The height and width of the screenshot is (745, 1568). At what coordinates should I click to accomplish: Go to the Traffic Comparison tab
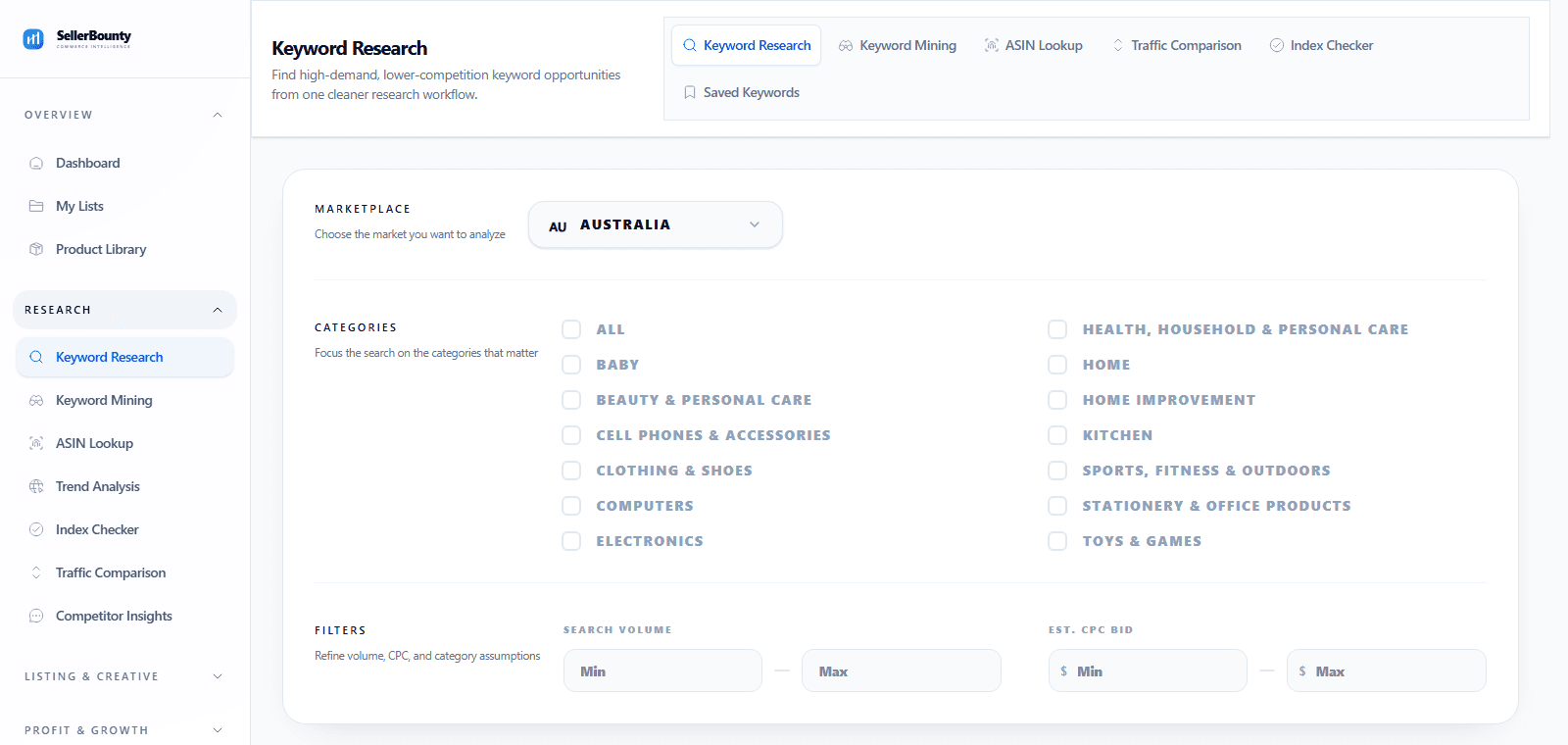(1177, 46)
